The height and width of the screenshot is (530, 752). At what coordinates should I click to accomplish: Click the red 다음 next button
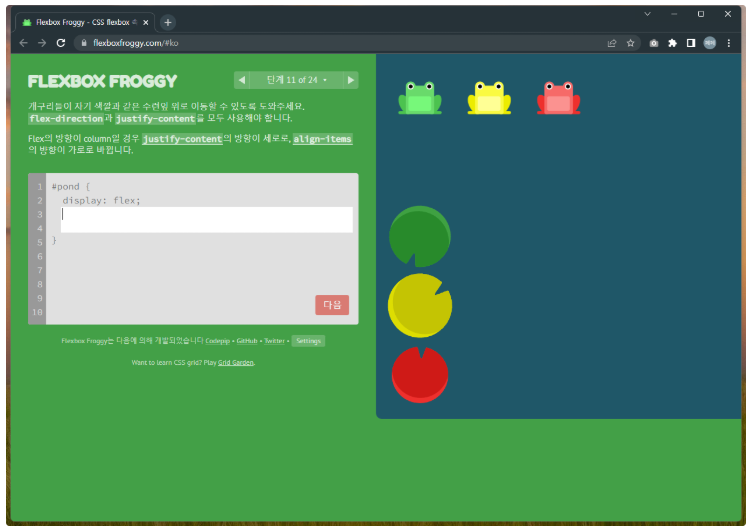coord(332,305)
